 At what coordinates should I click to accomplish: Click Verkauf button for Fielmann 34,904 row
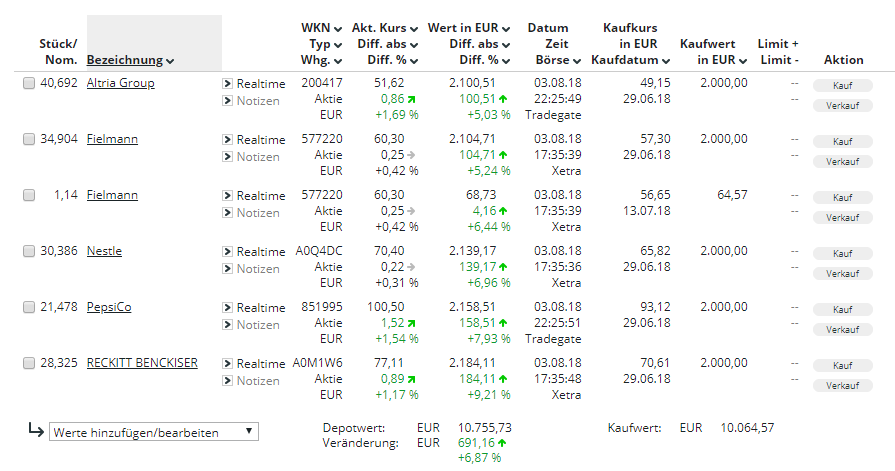[842, 162]
